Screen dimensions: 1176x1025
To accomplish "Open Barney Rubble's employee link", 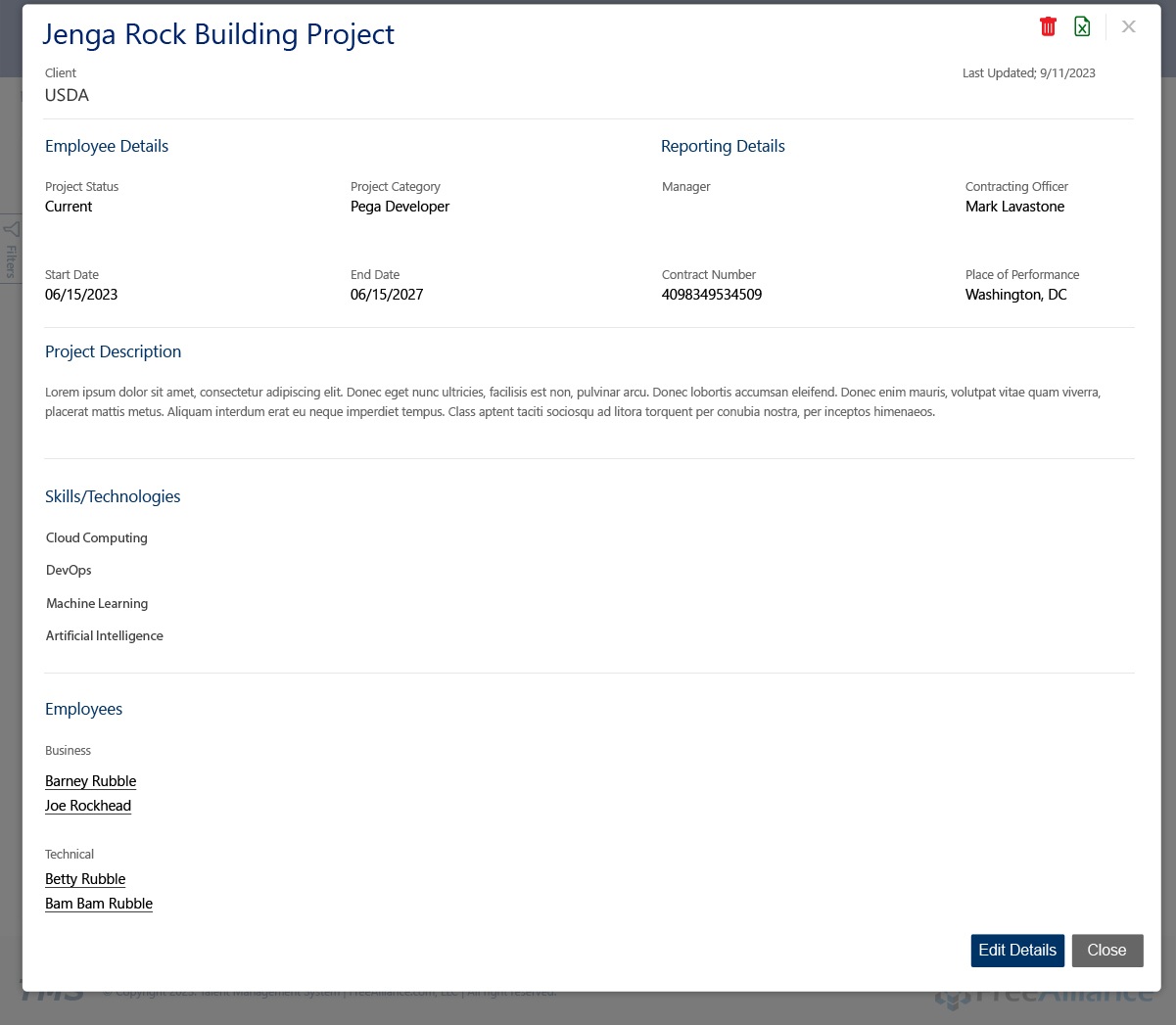I will (90, 781).
